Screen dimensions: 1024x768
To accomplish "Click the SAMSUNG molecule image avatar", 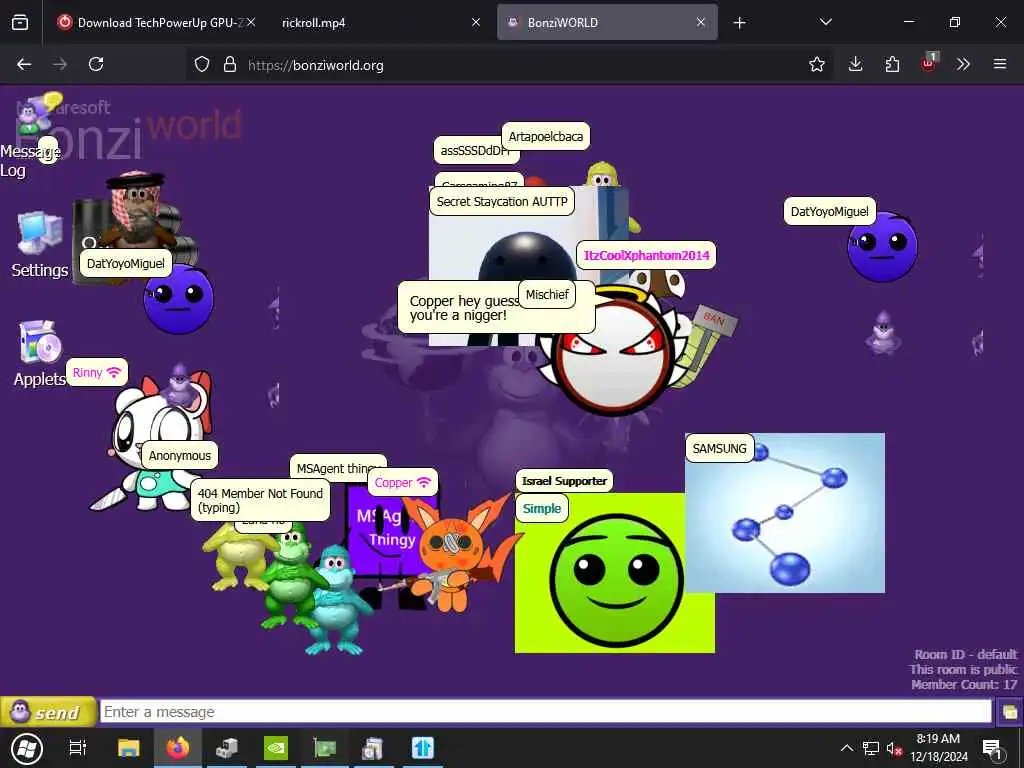I will (x=785, y=513).
